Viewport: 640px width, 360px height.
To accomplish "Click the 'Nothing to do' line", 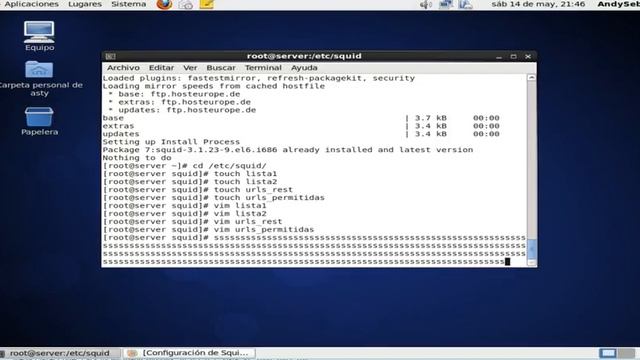I will (x=137, y=158).
